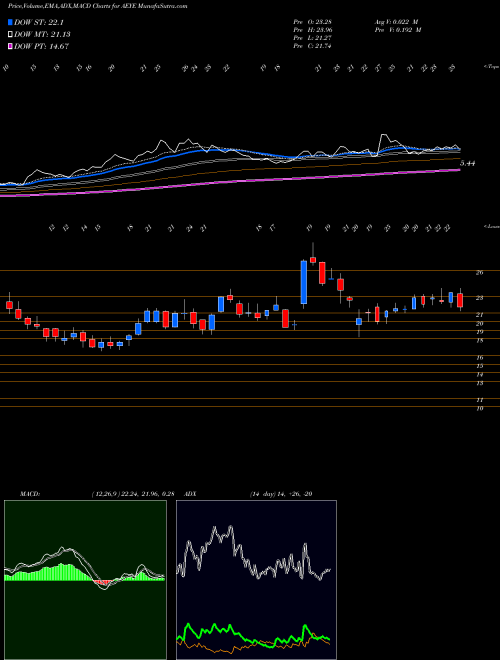Click the MACD '(12,26,9) 22.24, 21.96, 0.28' readout
Image resolution: width=500 pixels, height=660 pixels.
pyautogui.click(x=133, y=494)
